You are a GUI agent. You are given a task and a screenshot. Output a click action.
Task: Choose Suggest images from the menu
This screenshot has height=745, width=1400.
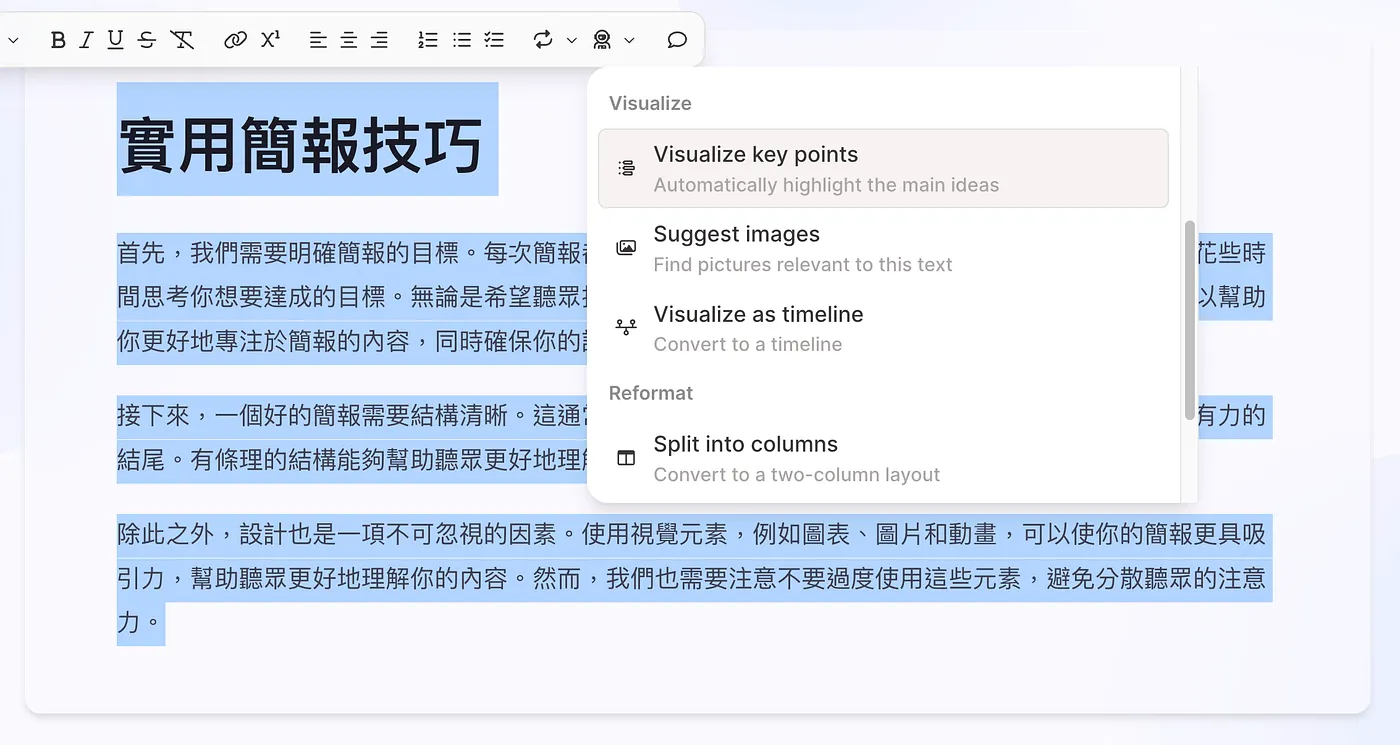tap(883, 248)
